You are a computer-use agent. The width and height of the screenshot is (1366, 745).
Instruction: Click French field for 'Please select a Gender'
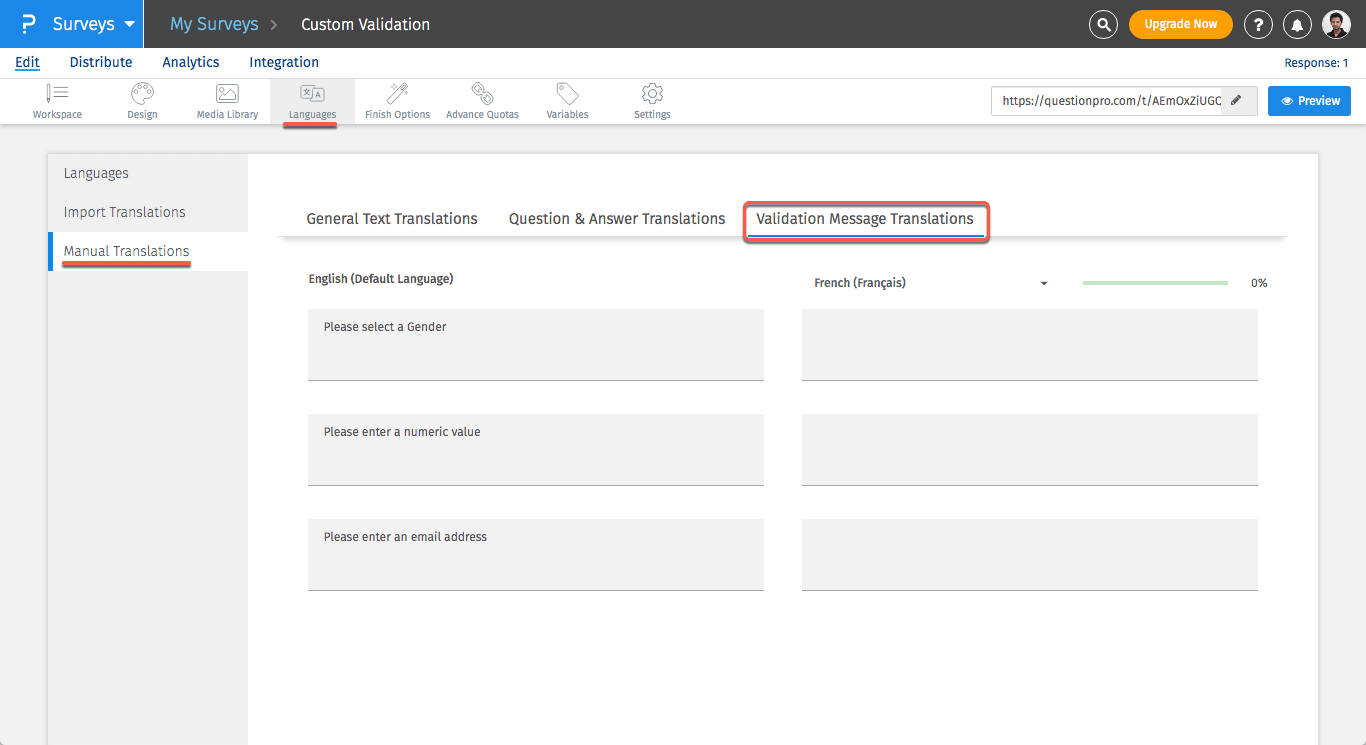tap(1029, 344)
